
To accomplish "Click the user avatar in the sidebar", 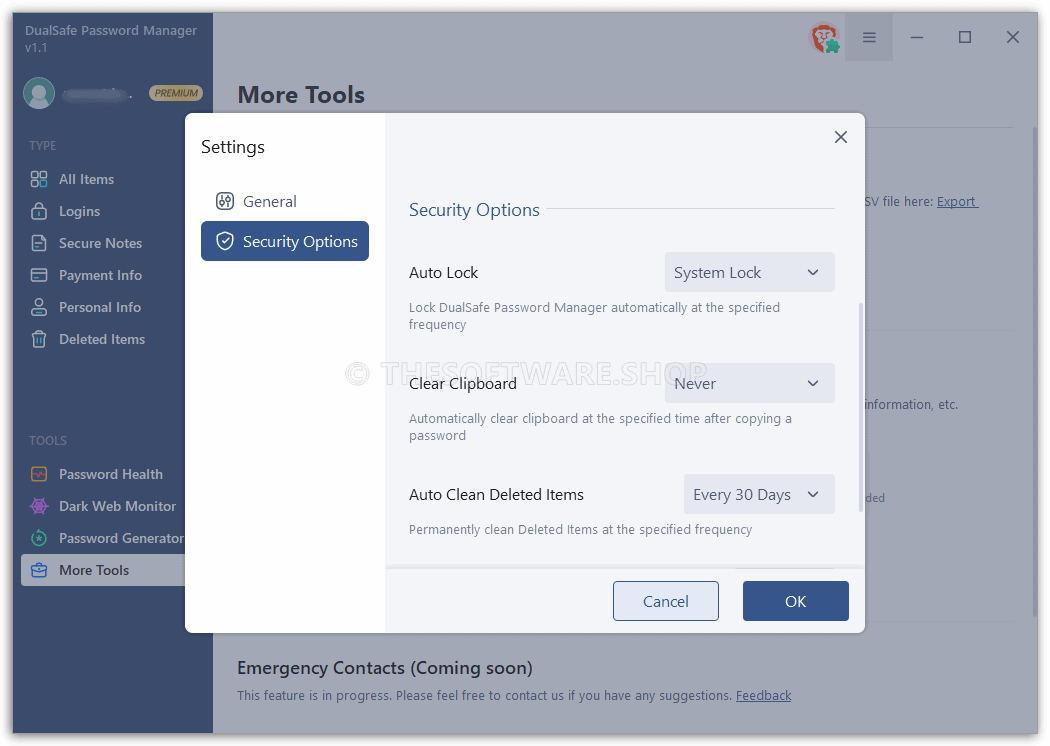I will point(39,93).
